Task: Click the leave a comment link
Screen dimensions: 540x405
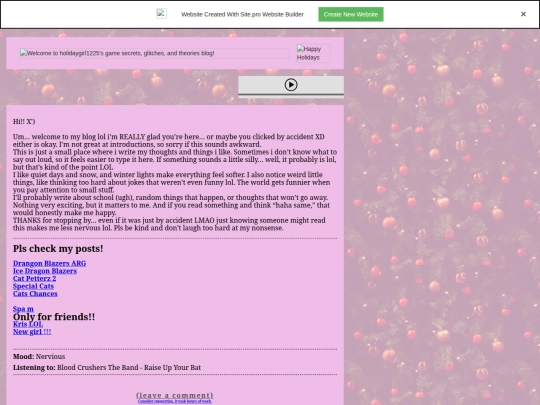Action: click(x=175, y=395)
